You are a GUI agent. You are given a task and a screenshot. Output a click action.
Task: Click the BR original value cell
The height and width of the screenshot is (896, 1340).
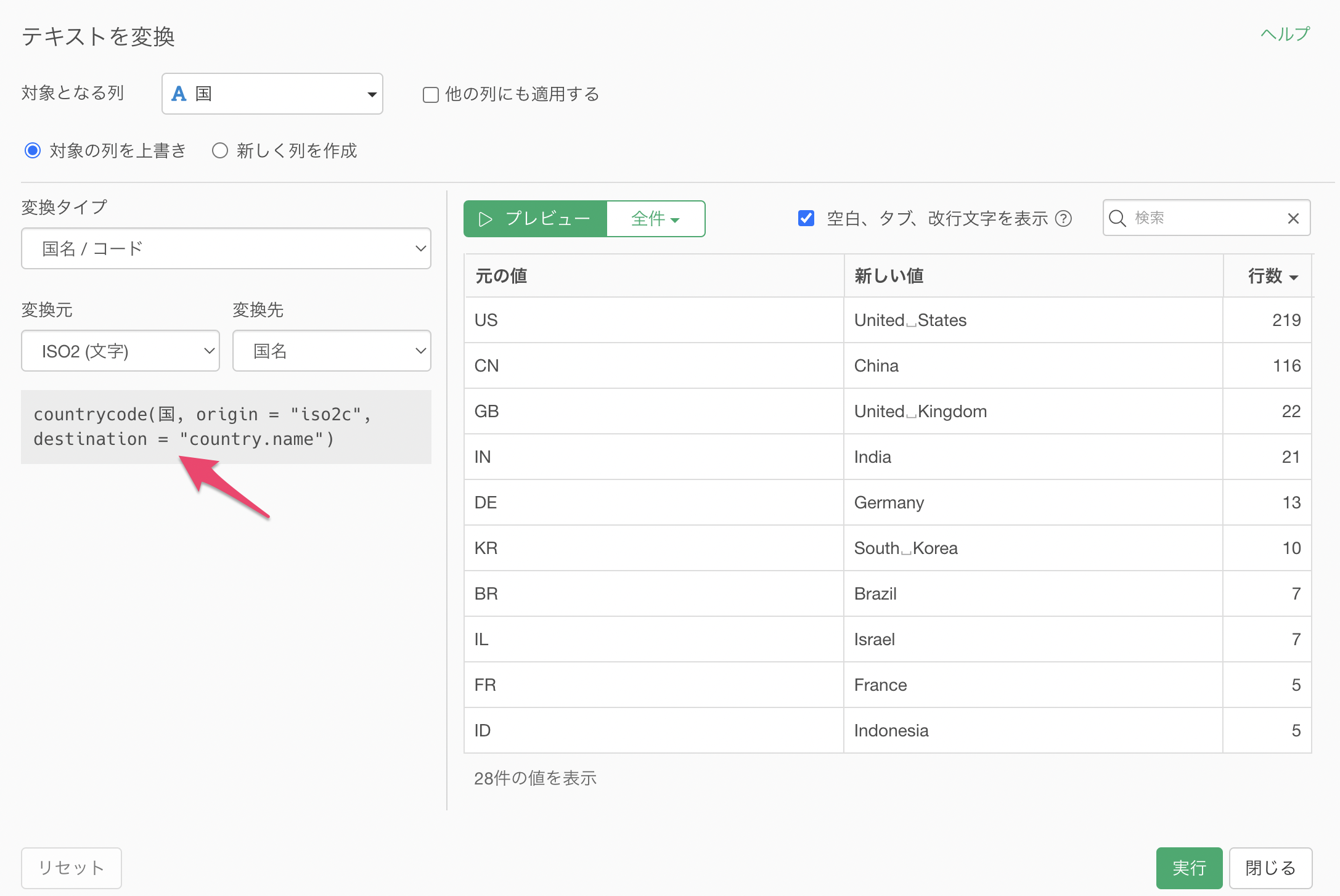point(654,593)
